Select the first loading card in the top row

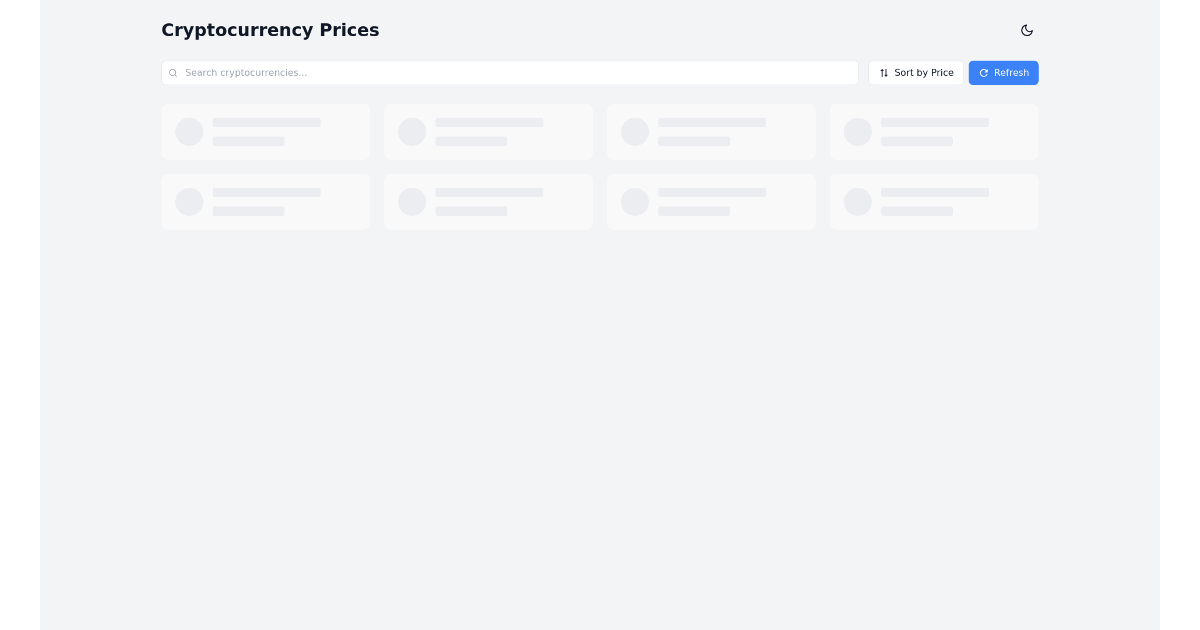(x=265, y=132)
